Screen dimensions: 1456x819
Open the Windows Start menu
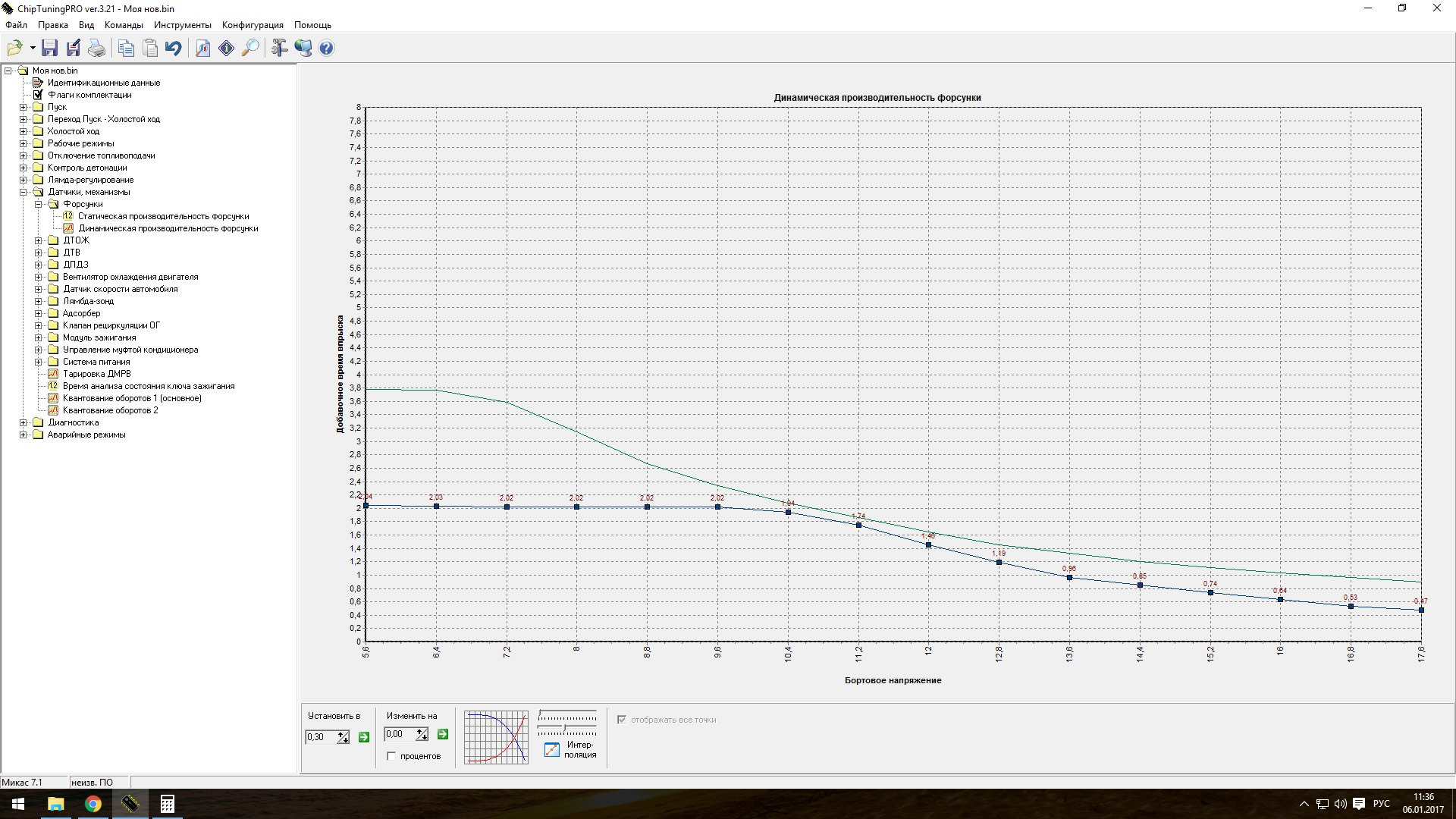pos(18,804)
